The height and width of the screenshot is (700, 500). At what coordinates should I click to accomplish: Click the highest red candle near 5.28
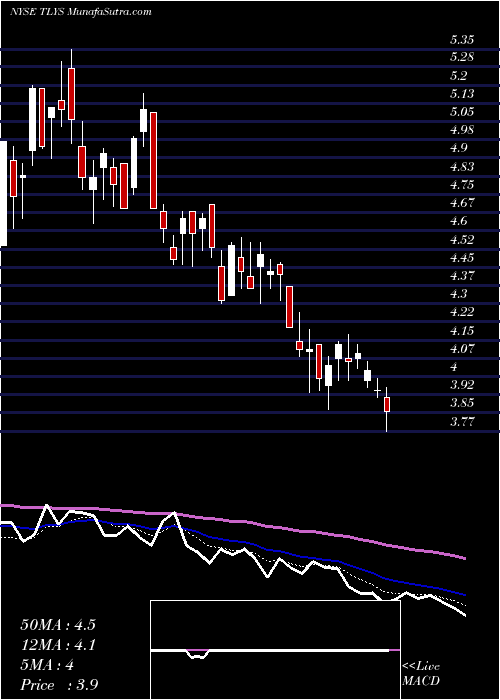[x=71, y=94]
